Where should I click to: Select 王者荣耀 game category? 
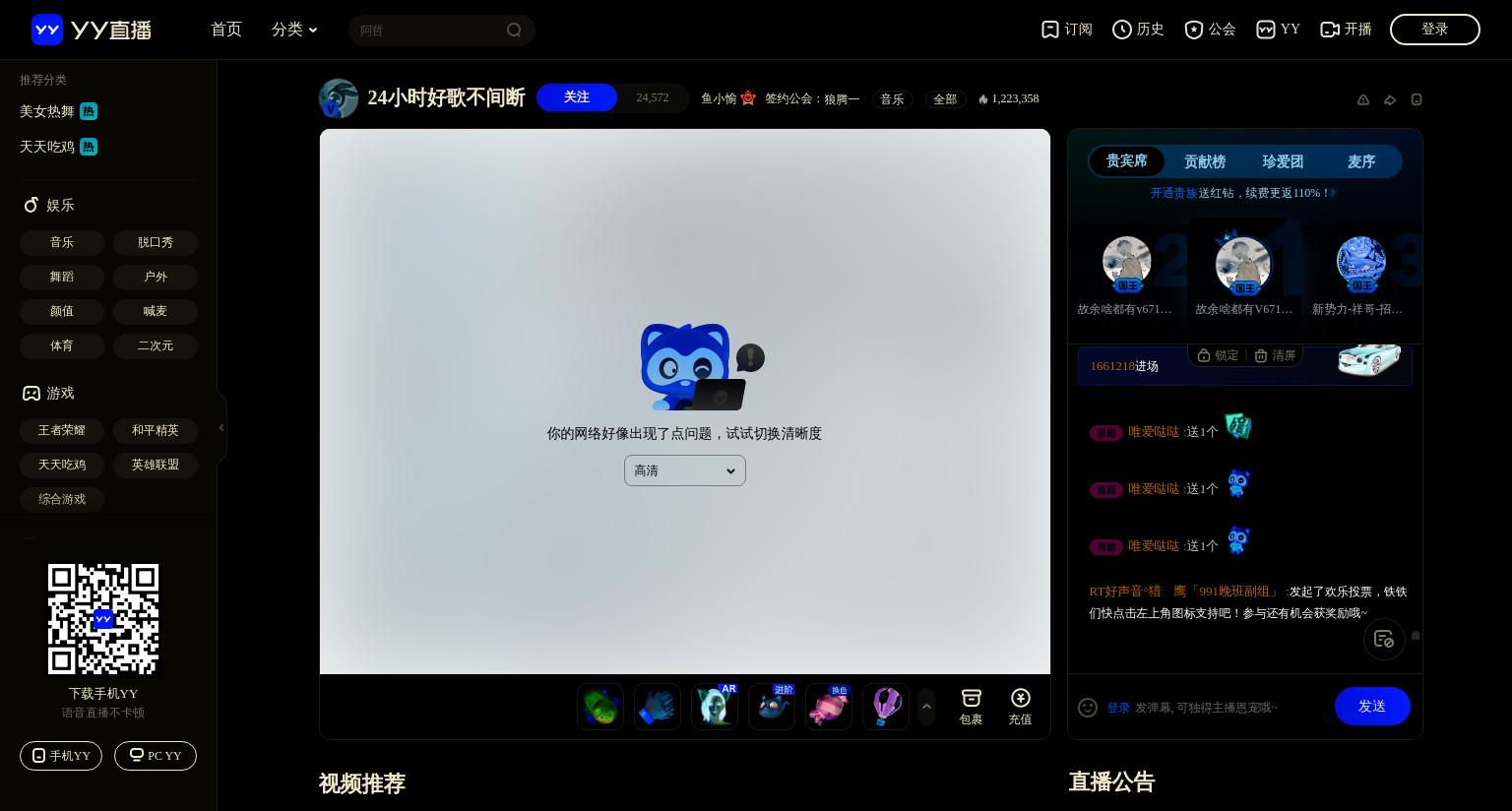[x=62, y=430]
